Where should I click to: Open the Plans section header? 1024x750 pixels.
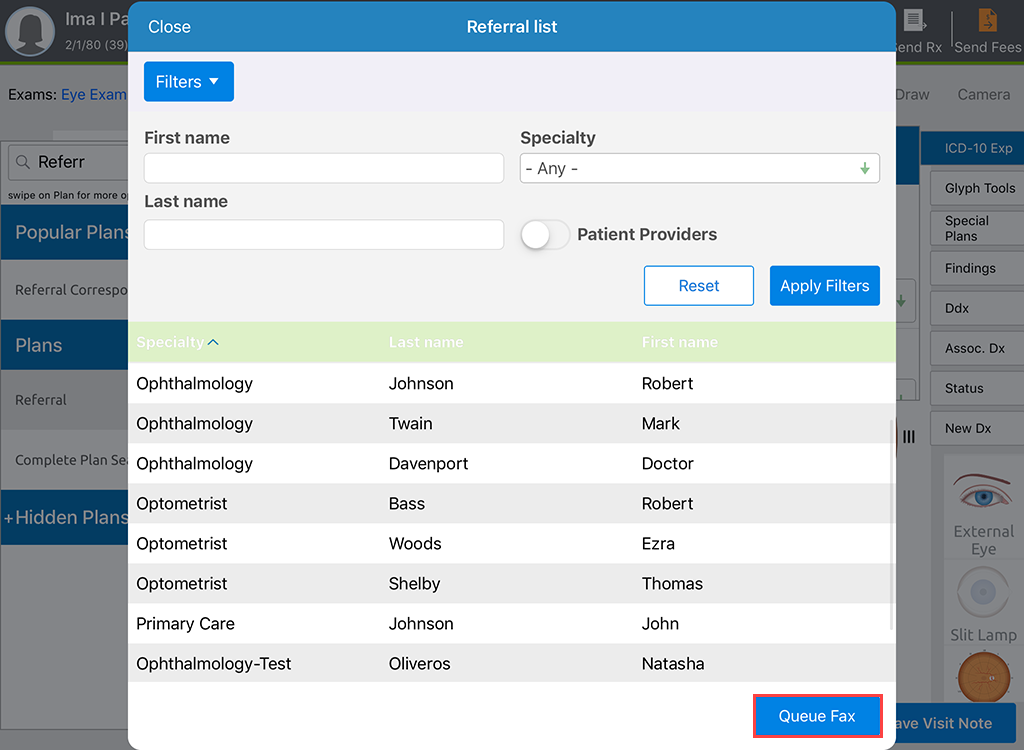click(x=65, y=345)
